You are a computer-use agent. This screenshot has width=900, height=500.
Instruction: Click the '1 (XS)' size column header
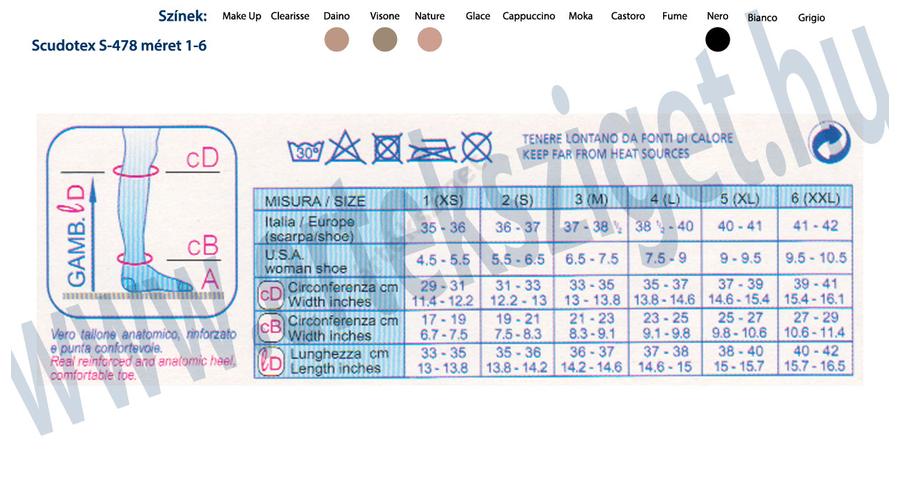443,200
